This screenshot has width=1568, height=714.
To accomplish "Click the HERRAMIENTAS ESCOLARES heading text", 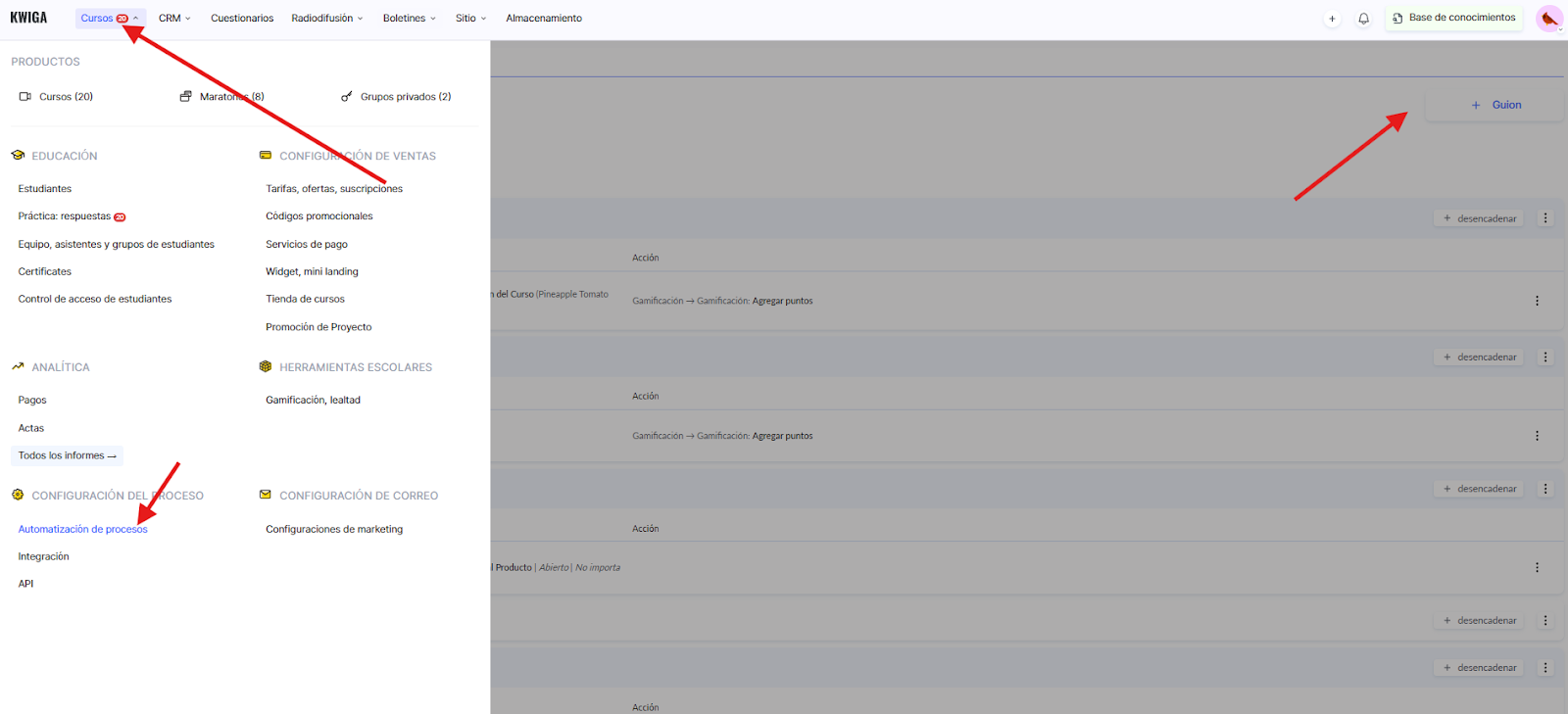I will [356, 367].
